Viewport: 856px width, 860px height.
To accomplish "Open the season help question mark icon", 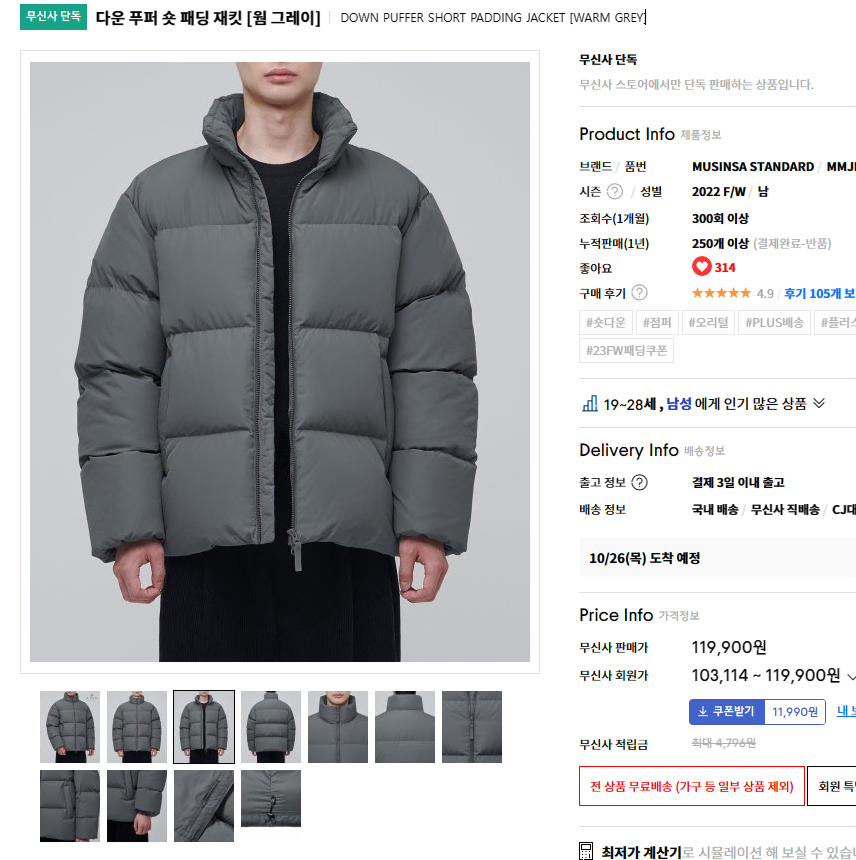I will [x=615, y=191].
